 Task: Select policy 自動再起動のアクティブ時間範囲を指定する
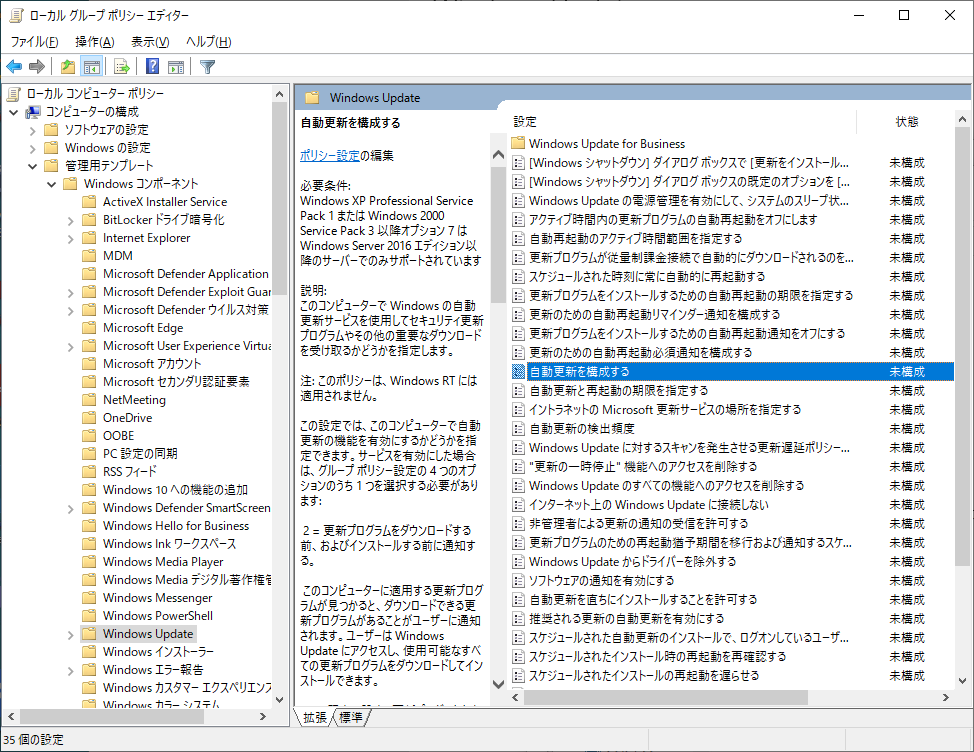(x=635, y=238)
